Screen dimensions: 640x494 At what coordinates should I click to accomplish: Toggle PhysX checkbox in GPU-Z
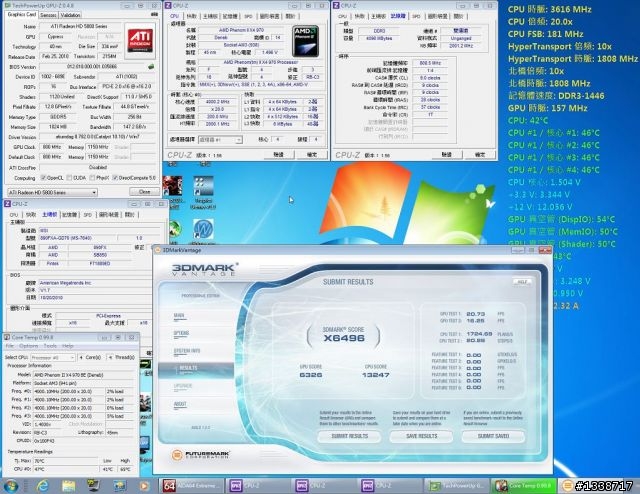click(x=92, y=178)
